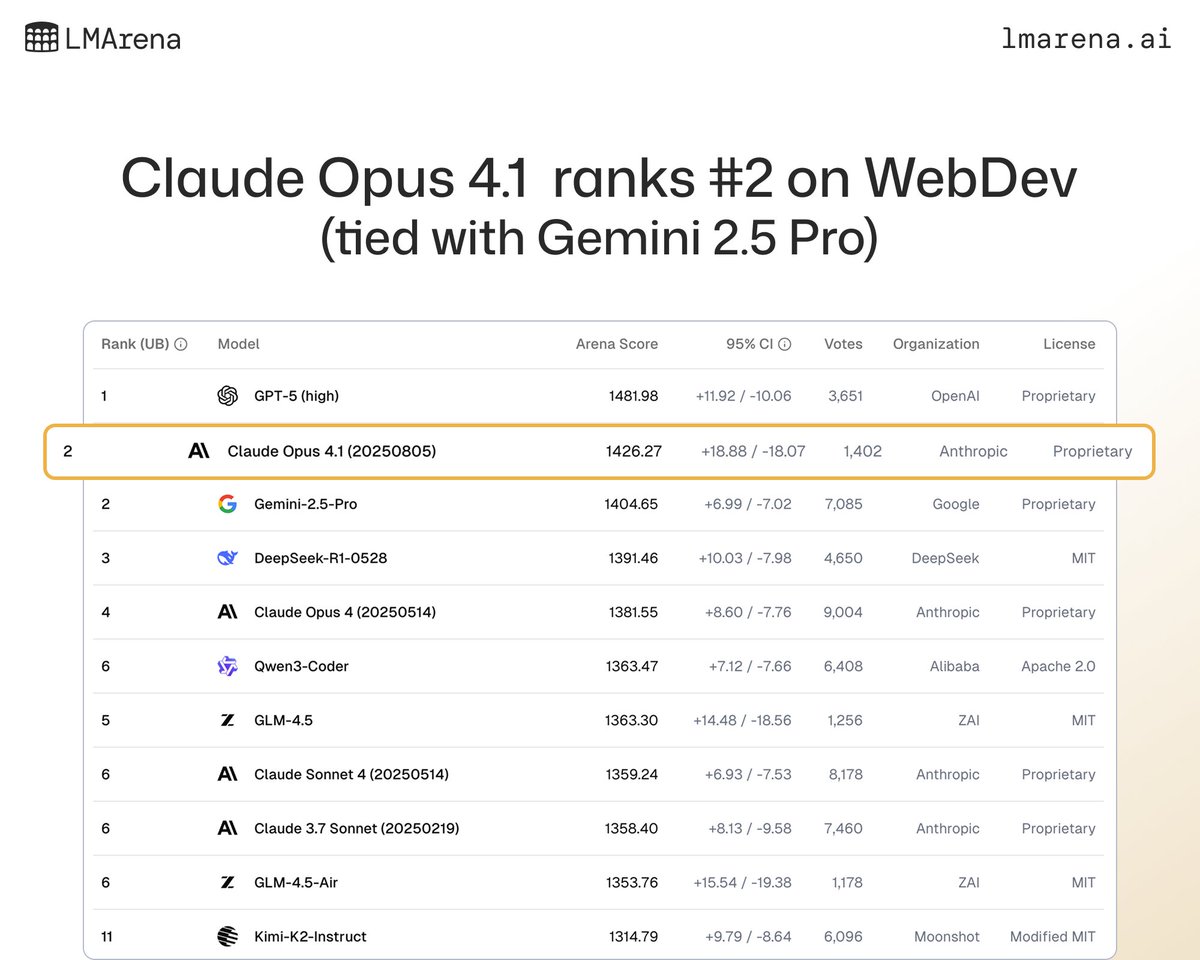Click the vote count 6,096
Image resolution: width=1200 pixels, height=960 pixels.
coord(843,936)
